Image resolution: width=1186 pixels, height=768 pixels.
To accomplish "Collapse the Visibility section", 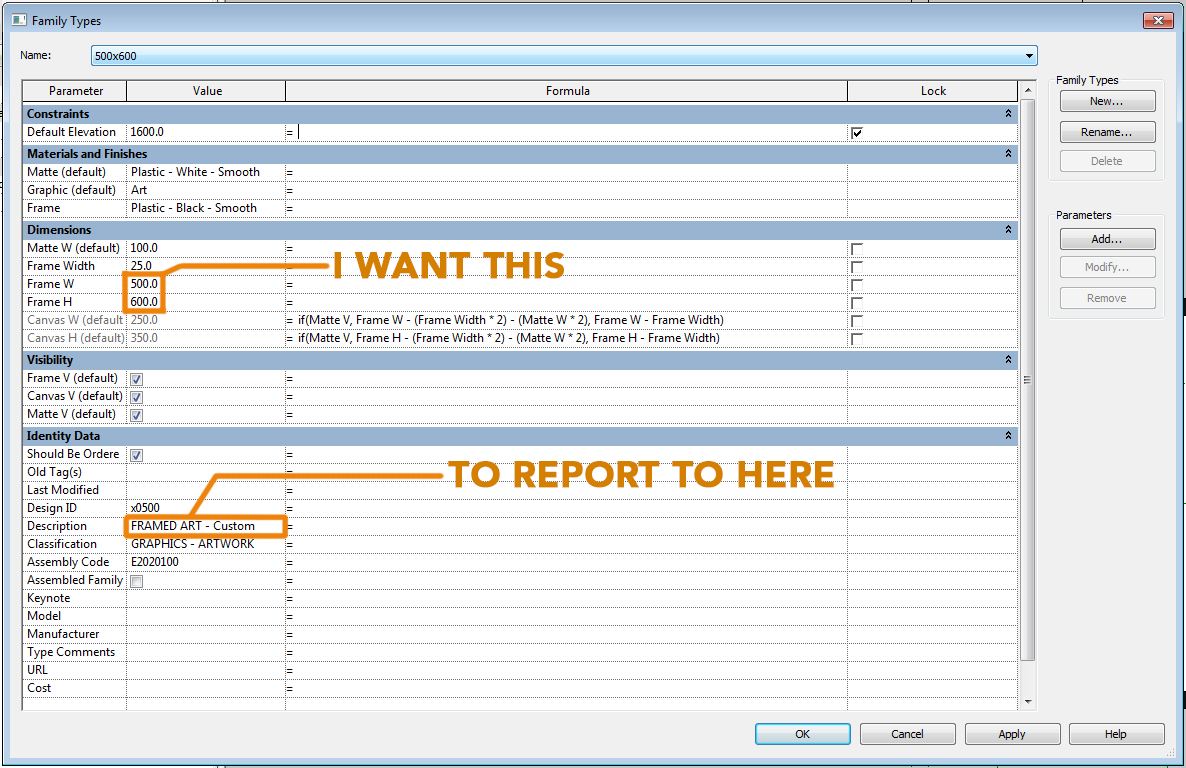I will [1007, 359].
